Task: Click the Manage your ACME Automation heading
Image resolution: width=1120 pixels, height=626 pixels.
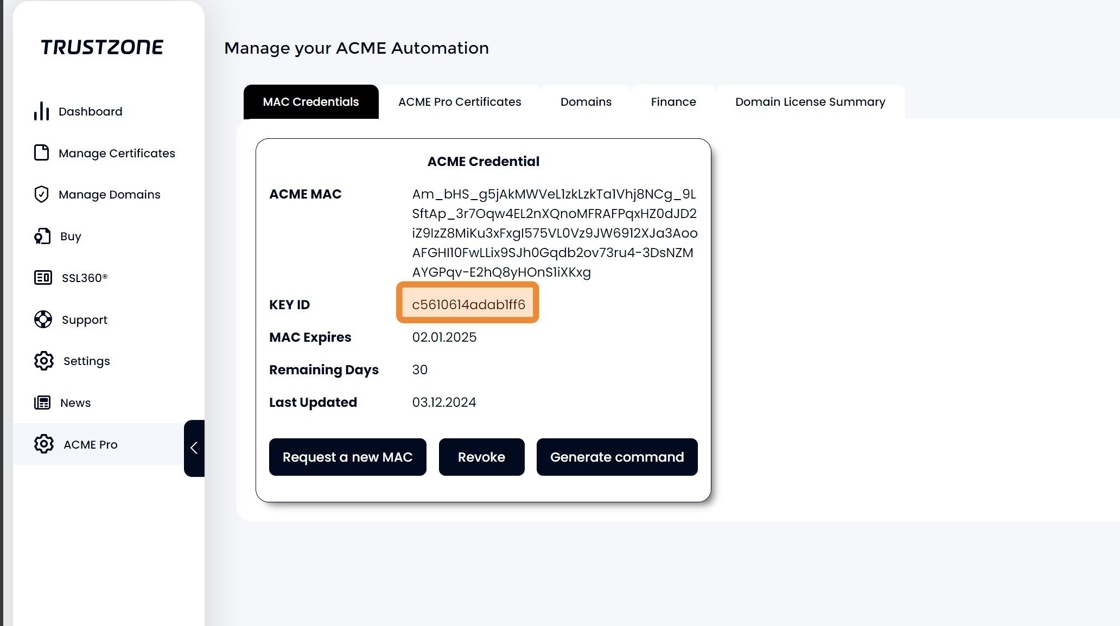Action: coord(356,48)
